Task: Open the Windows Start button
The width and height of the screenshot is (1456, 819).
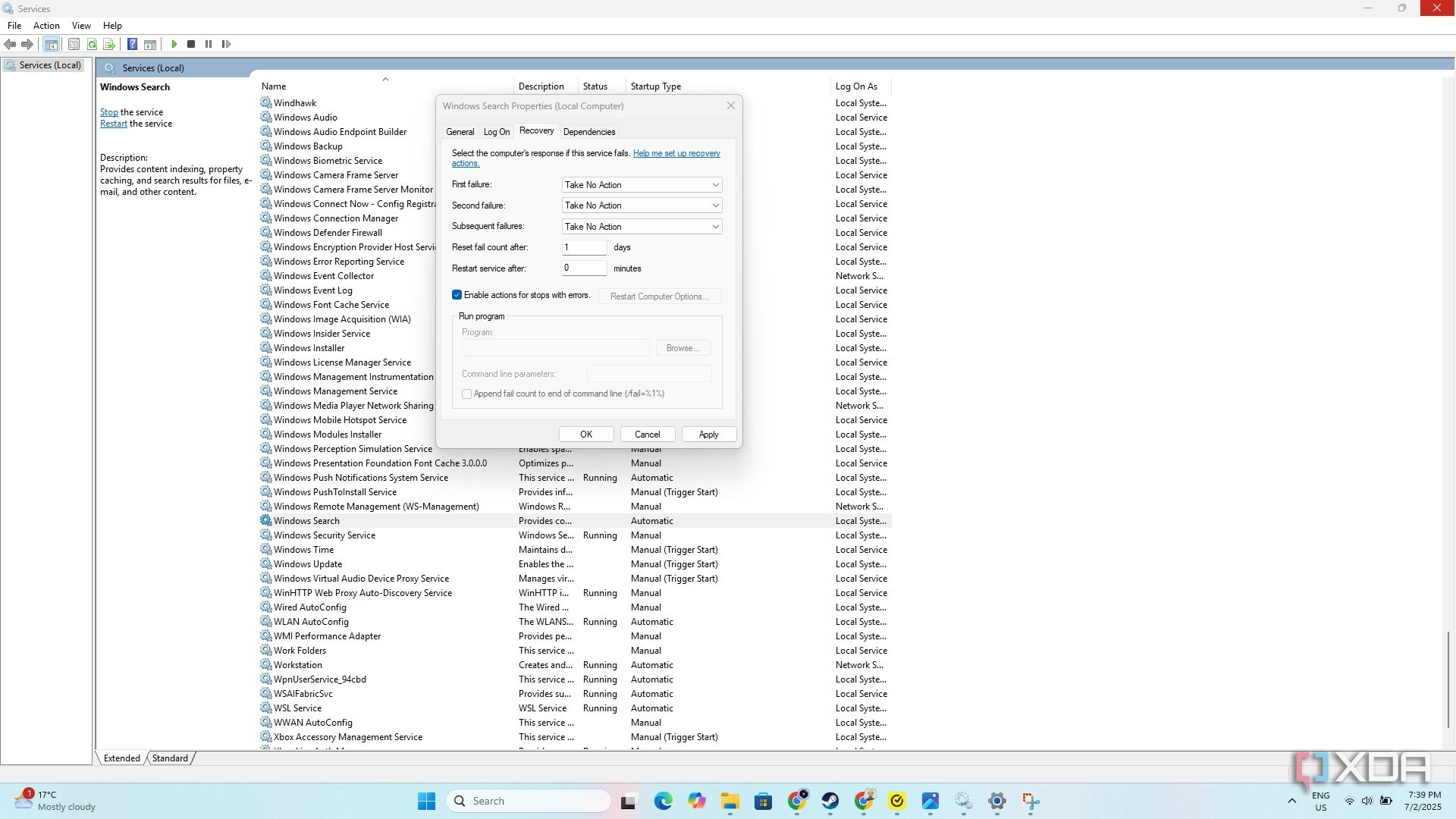Action: click(426, 801)
